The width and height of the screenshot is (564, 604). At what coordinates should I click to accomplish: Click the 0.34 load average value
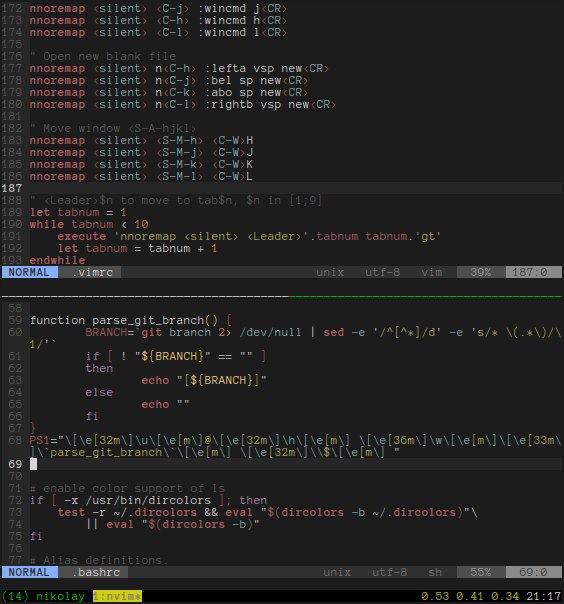(x=505, y=596)
